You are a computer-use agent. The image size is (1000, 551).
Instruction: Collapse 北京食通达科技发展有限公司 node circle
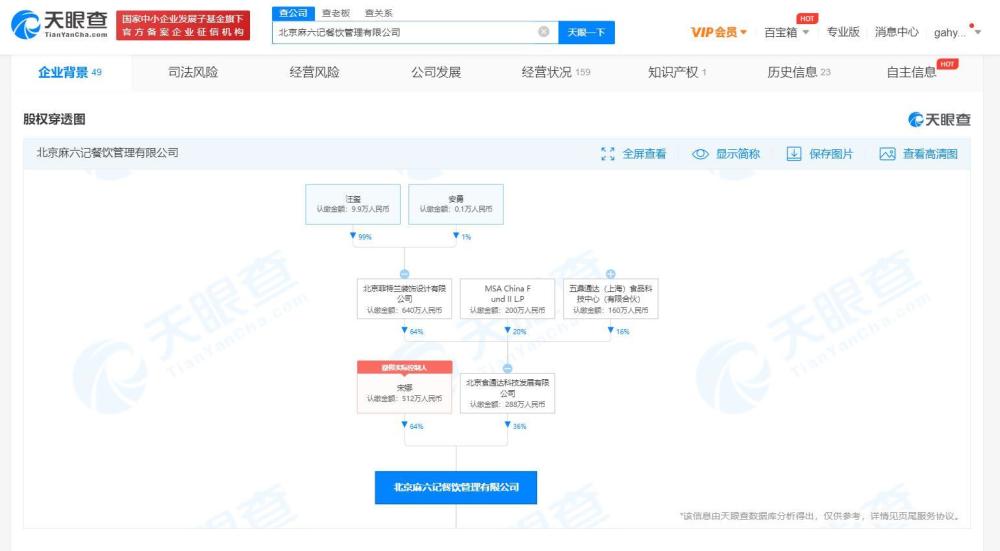pyautogui.click(x=507, y=369)
